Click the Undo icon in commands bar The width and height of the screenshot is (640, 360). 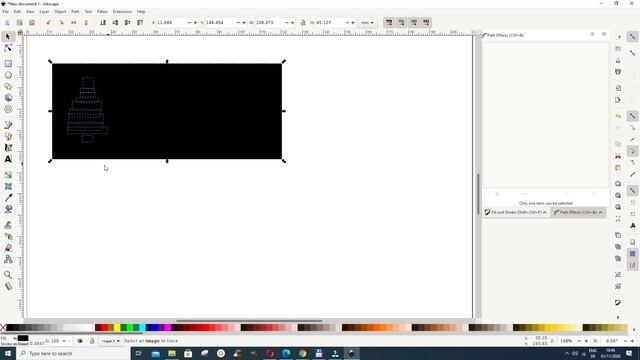tap(618, 116)
